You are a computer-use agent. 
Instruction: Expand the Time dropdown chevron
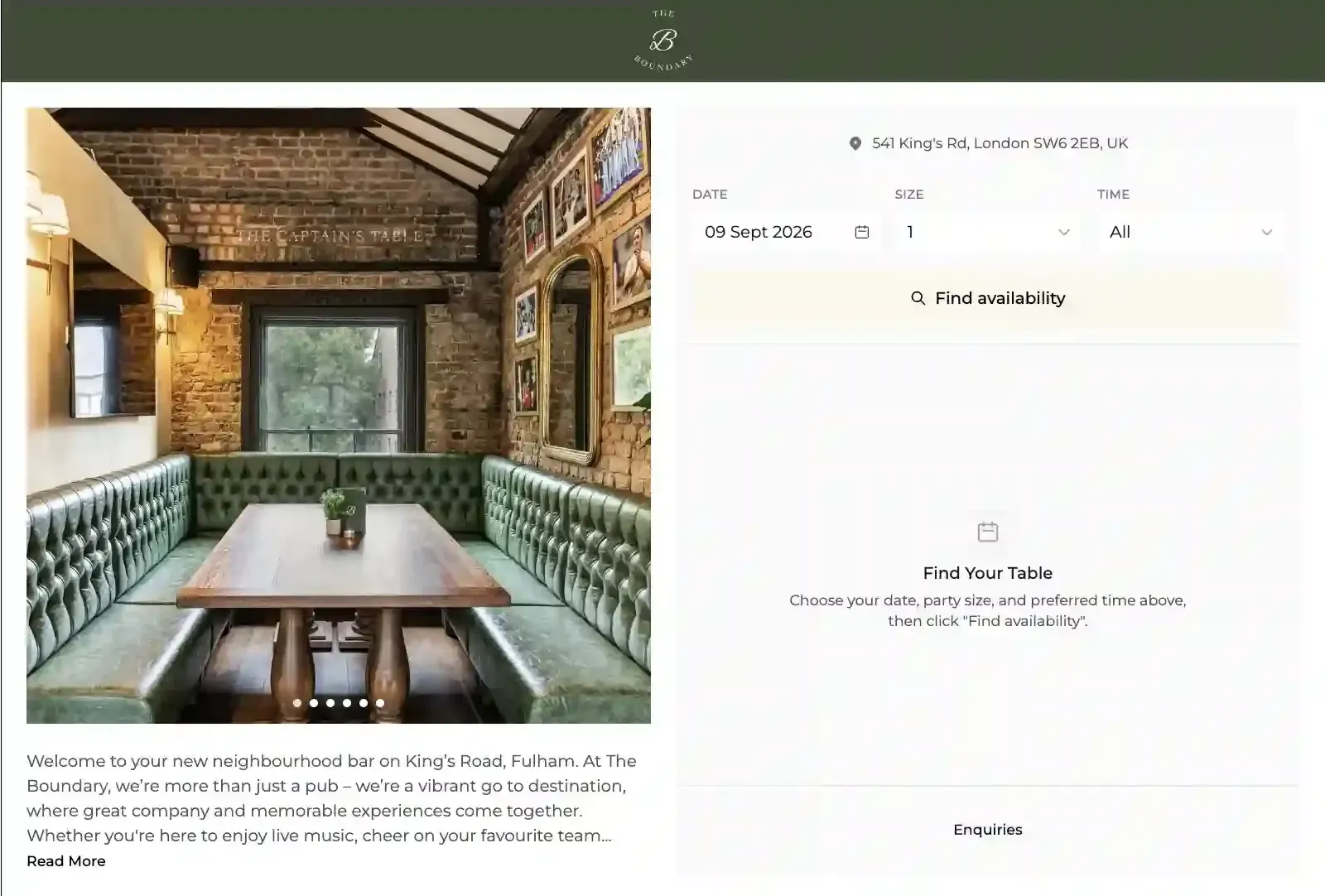pyautogui.click(x=1267, y=233)
